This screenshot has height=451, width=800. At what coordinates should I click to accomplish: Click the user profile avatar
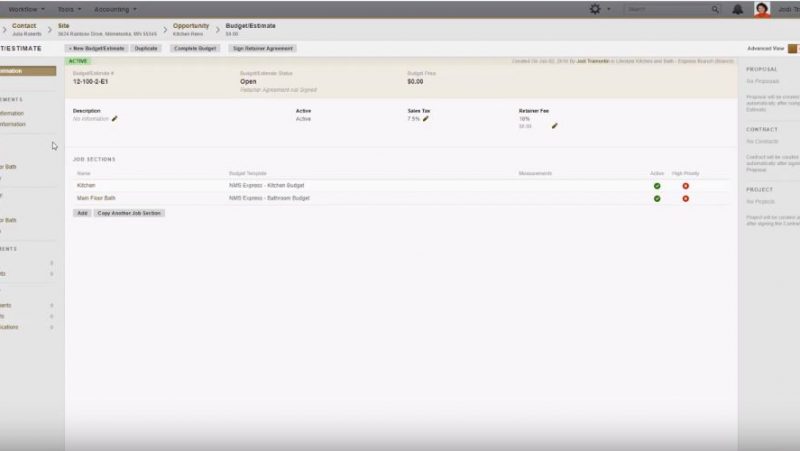coord(762,9)
